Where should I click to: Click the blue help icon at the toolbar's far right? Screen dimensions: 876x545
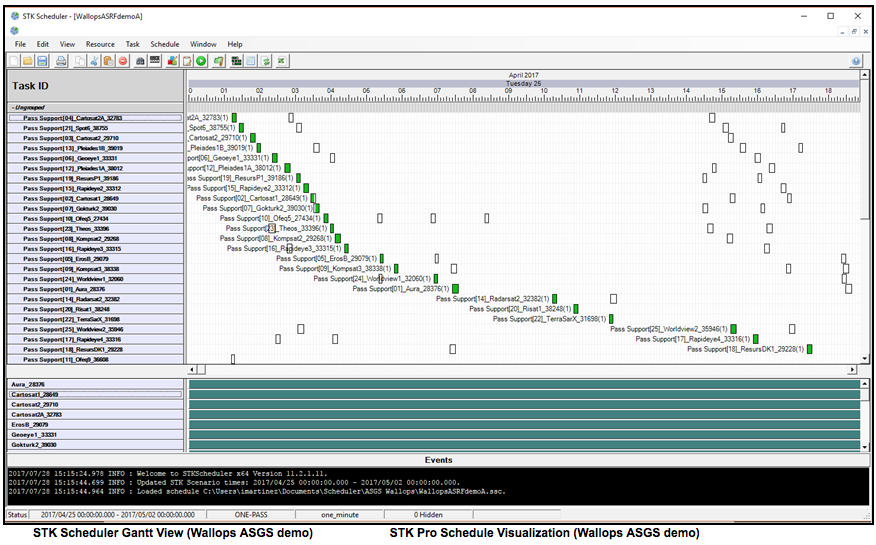[856, 61]
